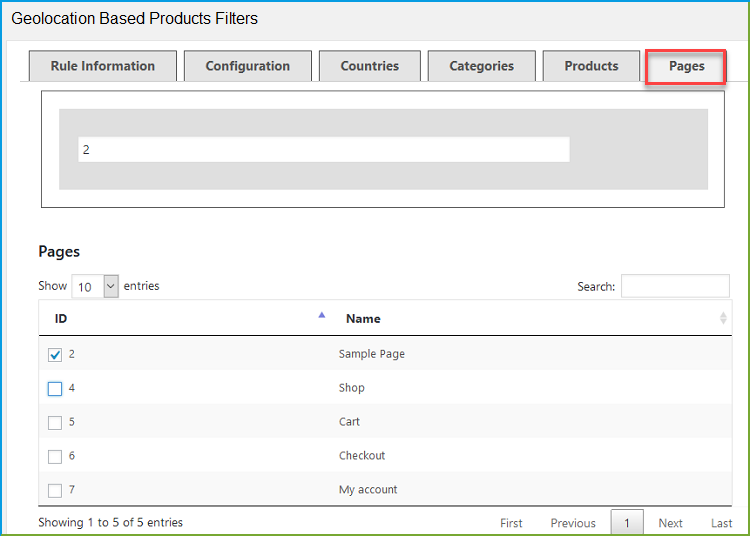Switch to the Products tab
Viewport: 750px width, 536px height.
tap(591, 66)
